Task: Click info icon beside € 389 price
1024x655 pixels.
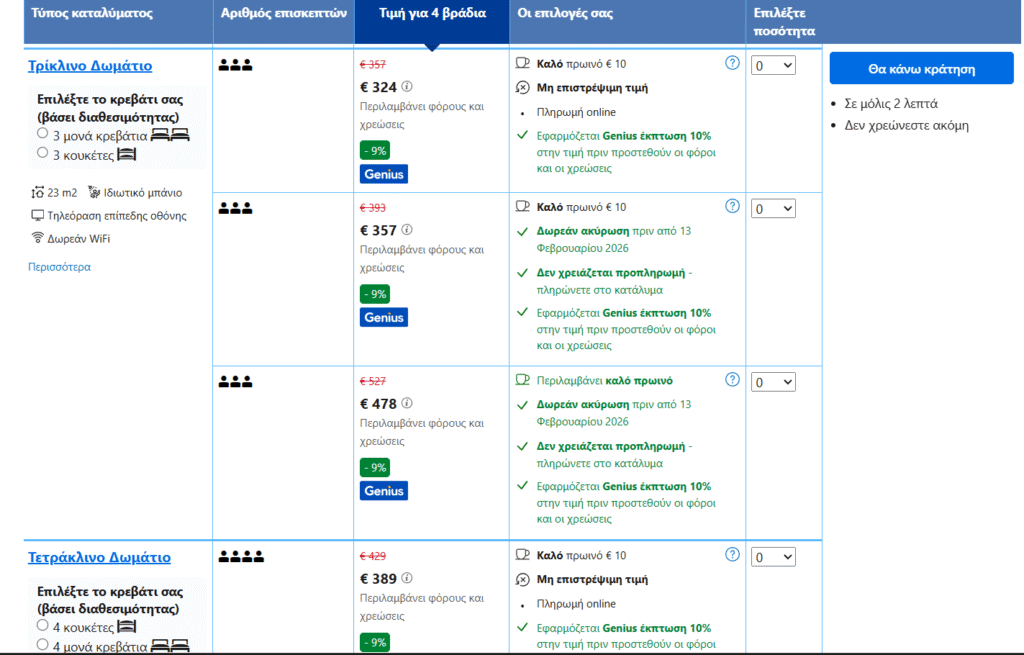Action: point(407,578)
